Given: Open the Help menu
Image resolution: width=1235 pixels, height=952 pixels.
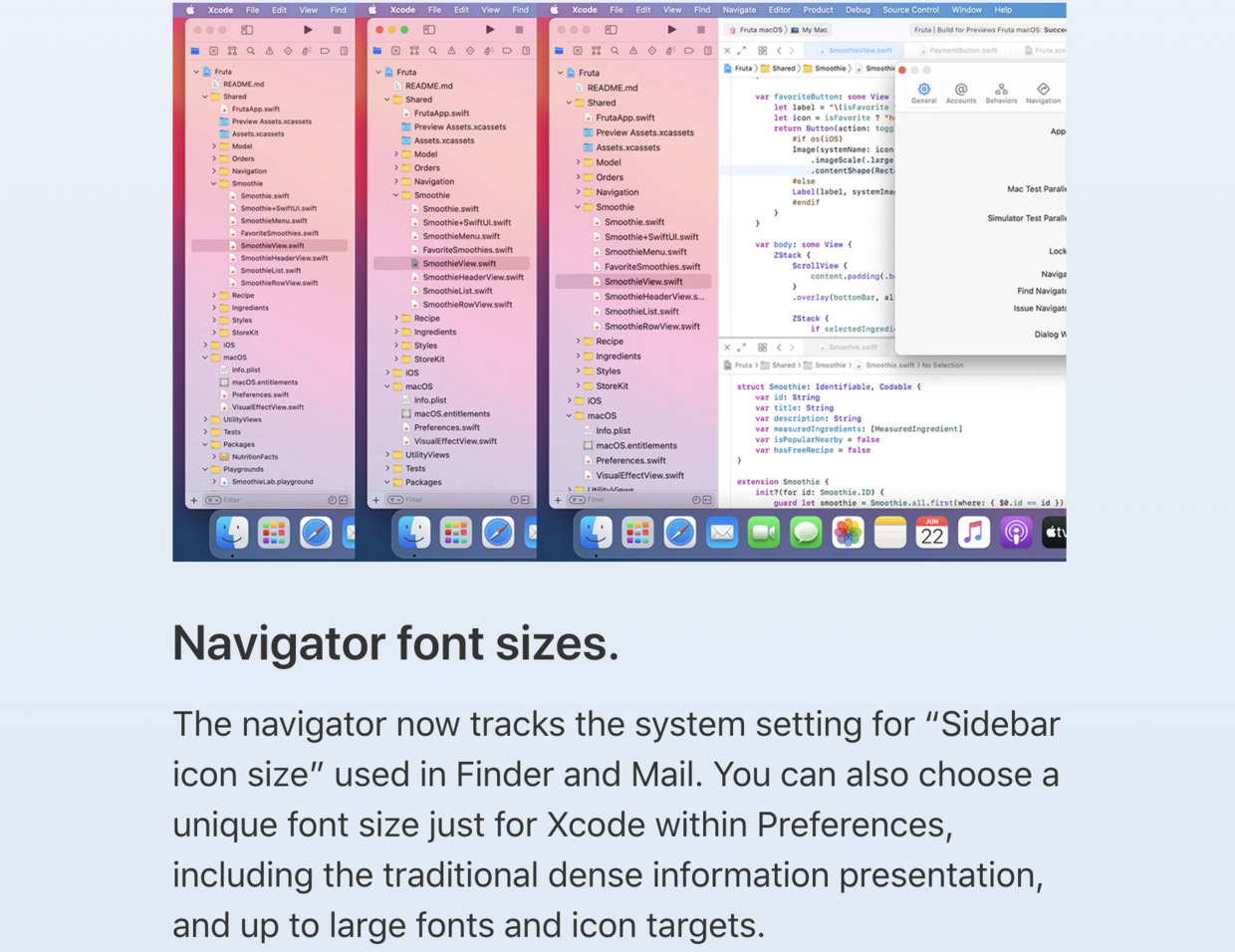Looking at the screenshot, I should (1003, 10).
